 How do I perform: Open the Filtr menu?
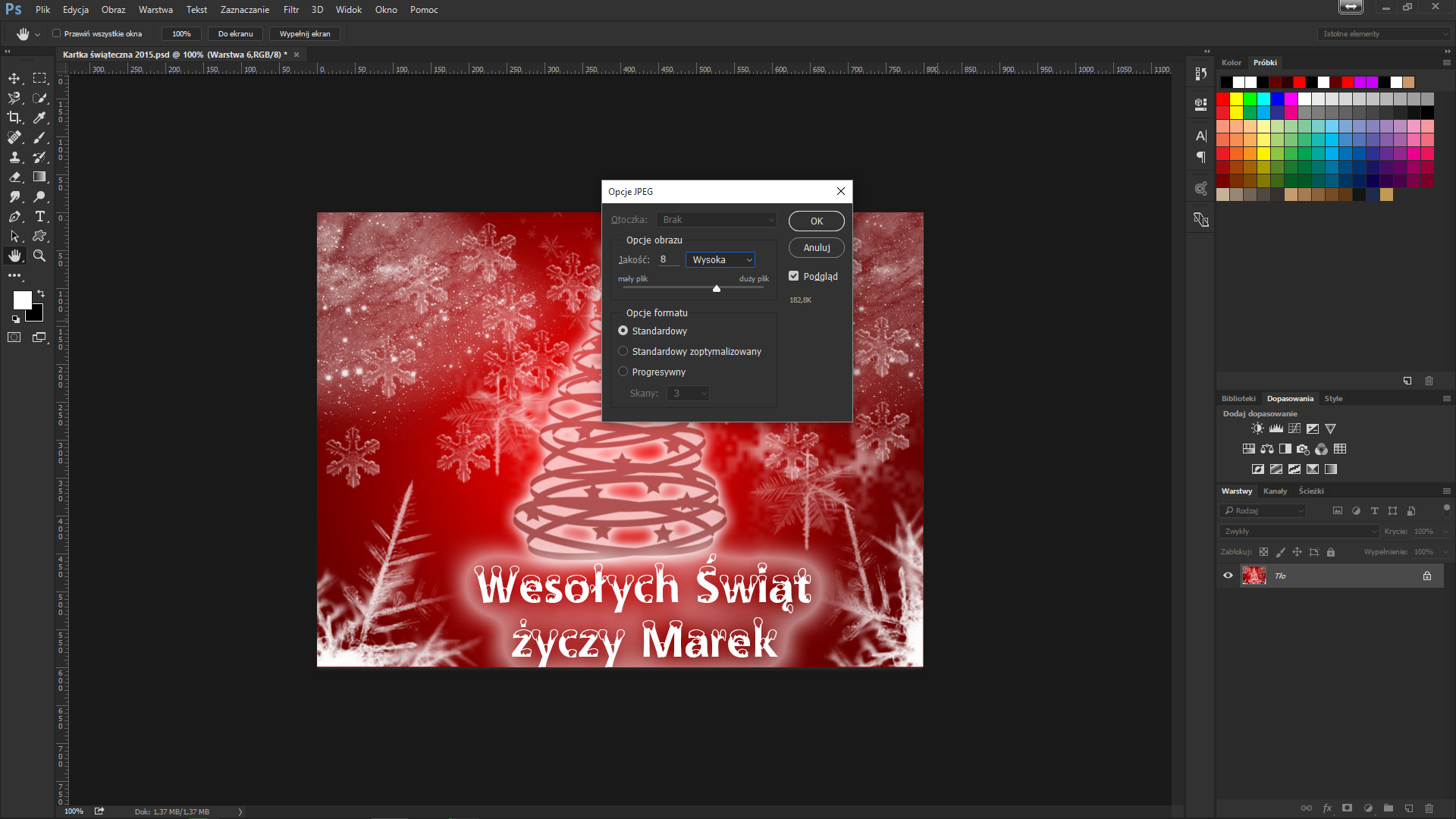tap(291, 10)
